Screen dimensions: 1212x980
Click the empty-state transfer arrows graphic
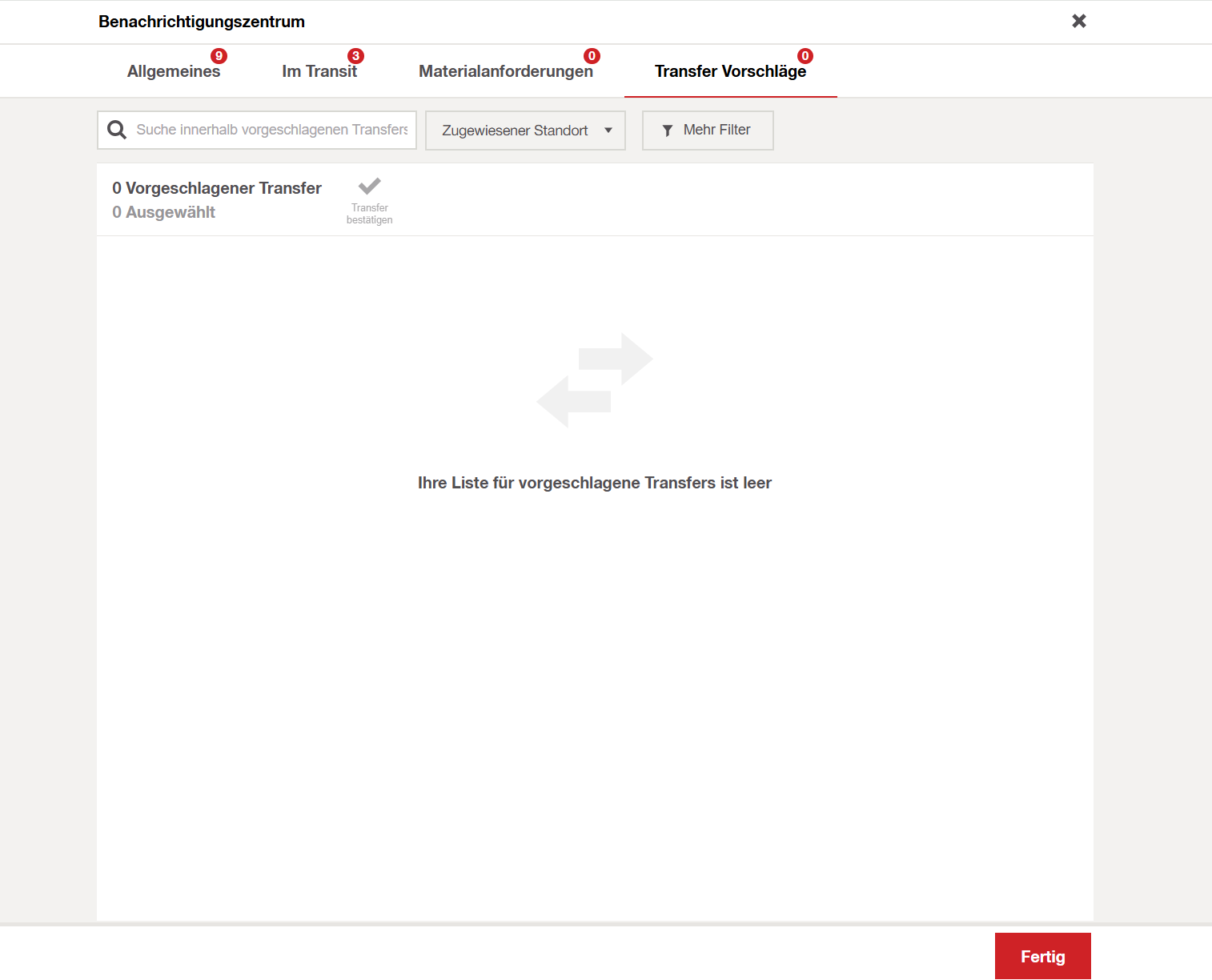point(595,380)
